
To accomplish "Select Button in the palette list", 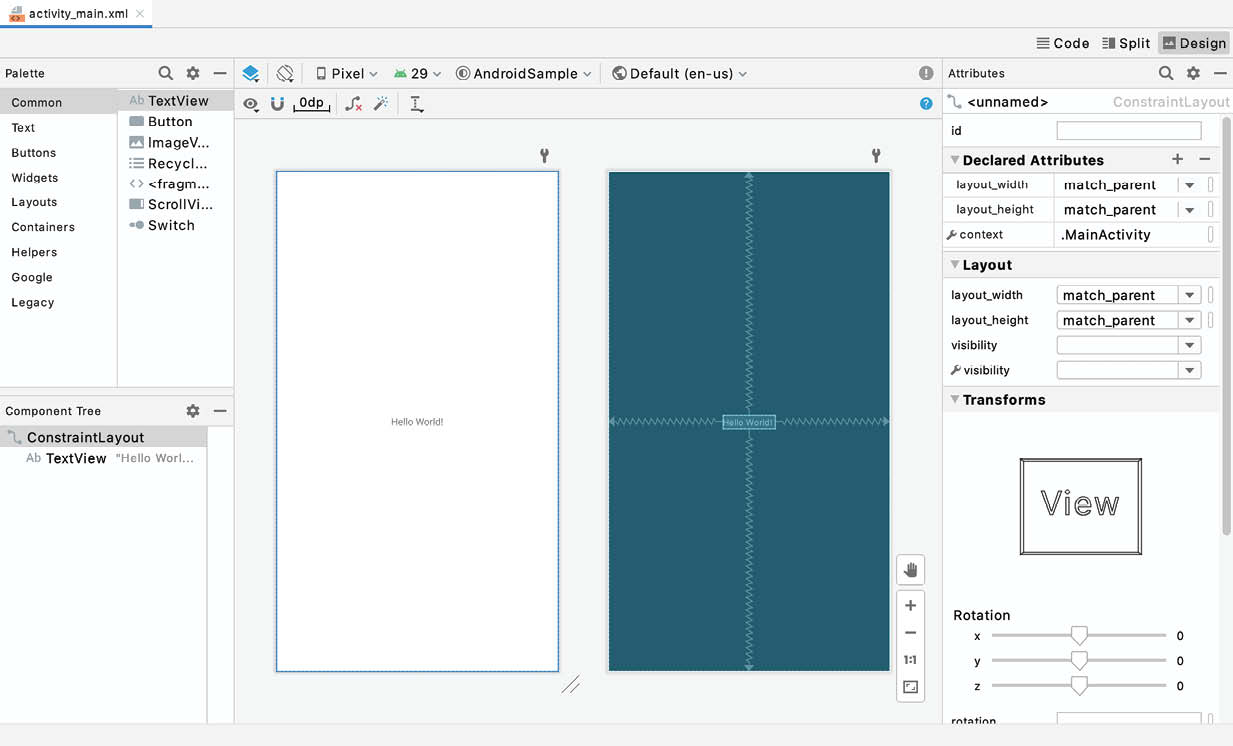I will (175, 121).
